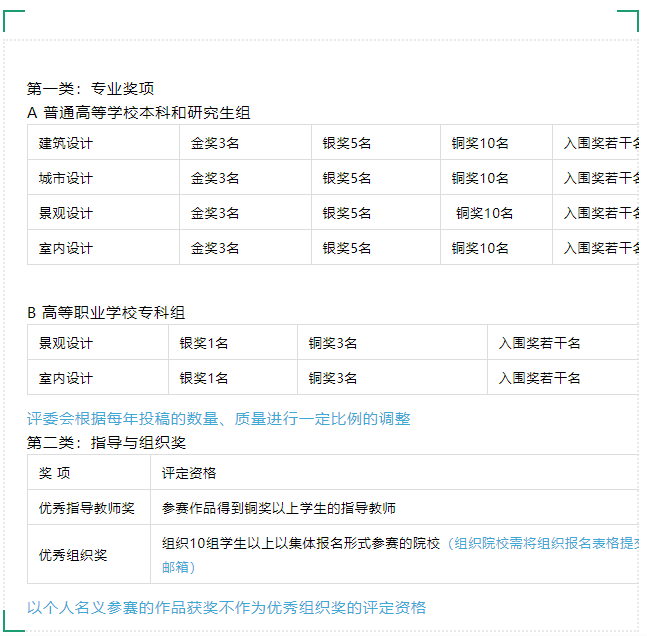The image size is (647, 636).
Task: Select "铜奖10名" in the 室内设计 row
Action: (480, 249)
